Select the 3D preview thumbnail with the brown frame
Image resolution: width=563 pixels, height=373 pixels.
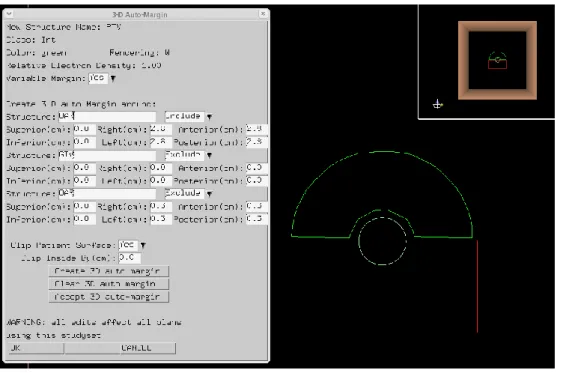pyautogui.click(x=497, y=60)
